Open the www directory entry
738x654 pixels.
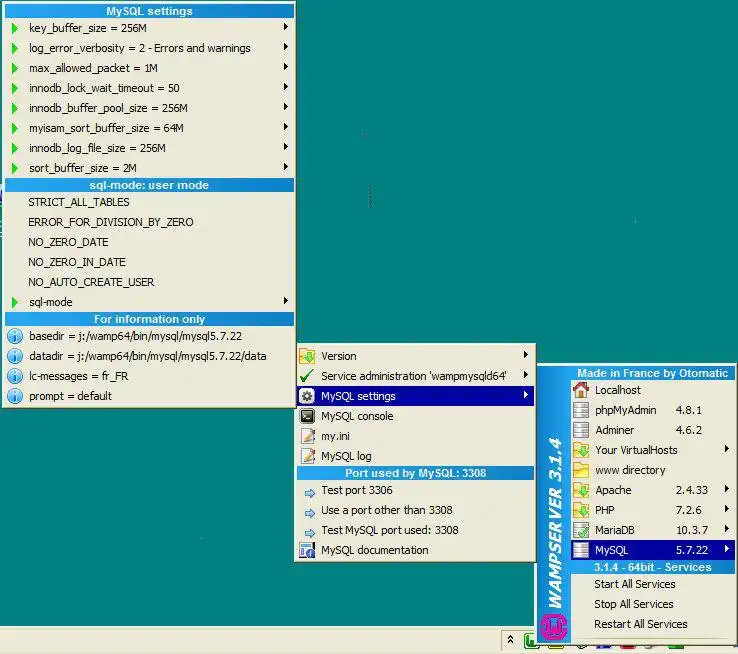tap(652, 470)
